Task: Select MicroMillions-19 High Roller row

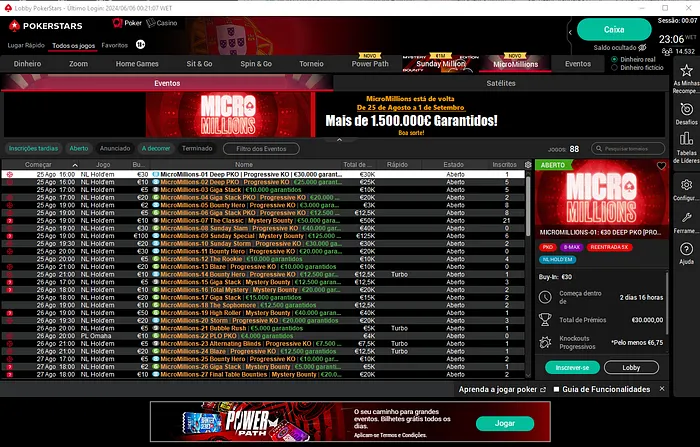Action: 263,313
